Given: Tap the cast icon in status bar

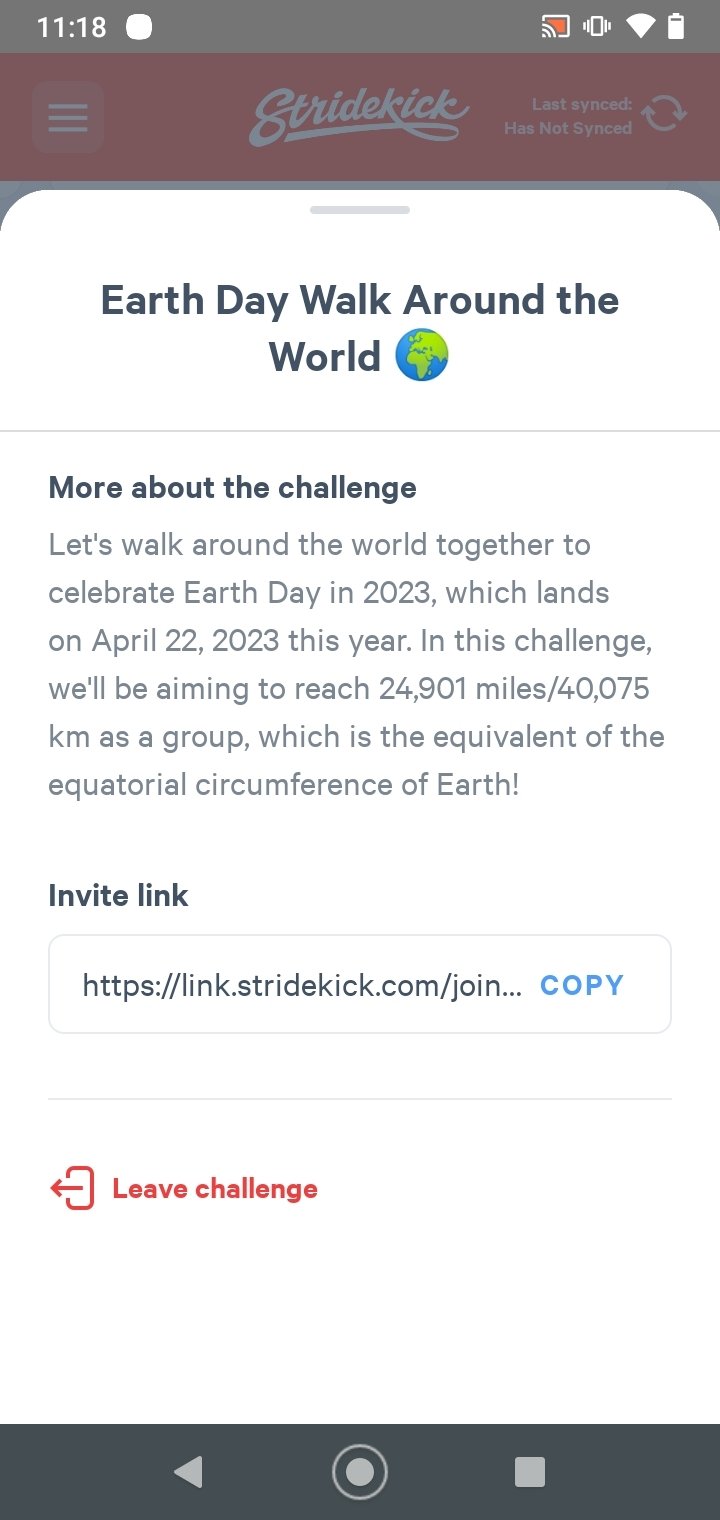Looking at the screenshot, I should [555, 27].
